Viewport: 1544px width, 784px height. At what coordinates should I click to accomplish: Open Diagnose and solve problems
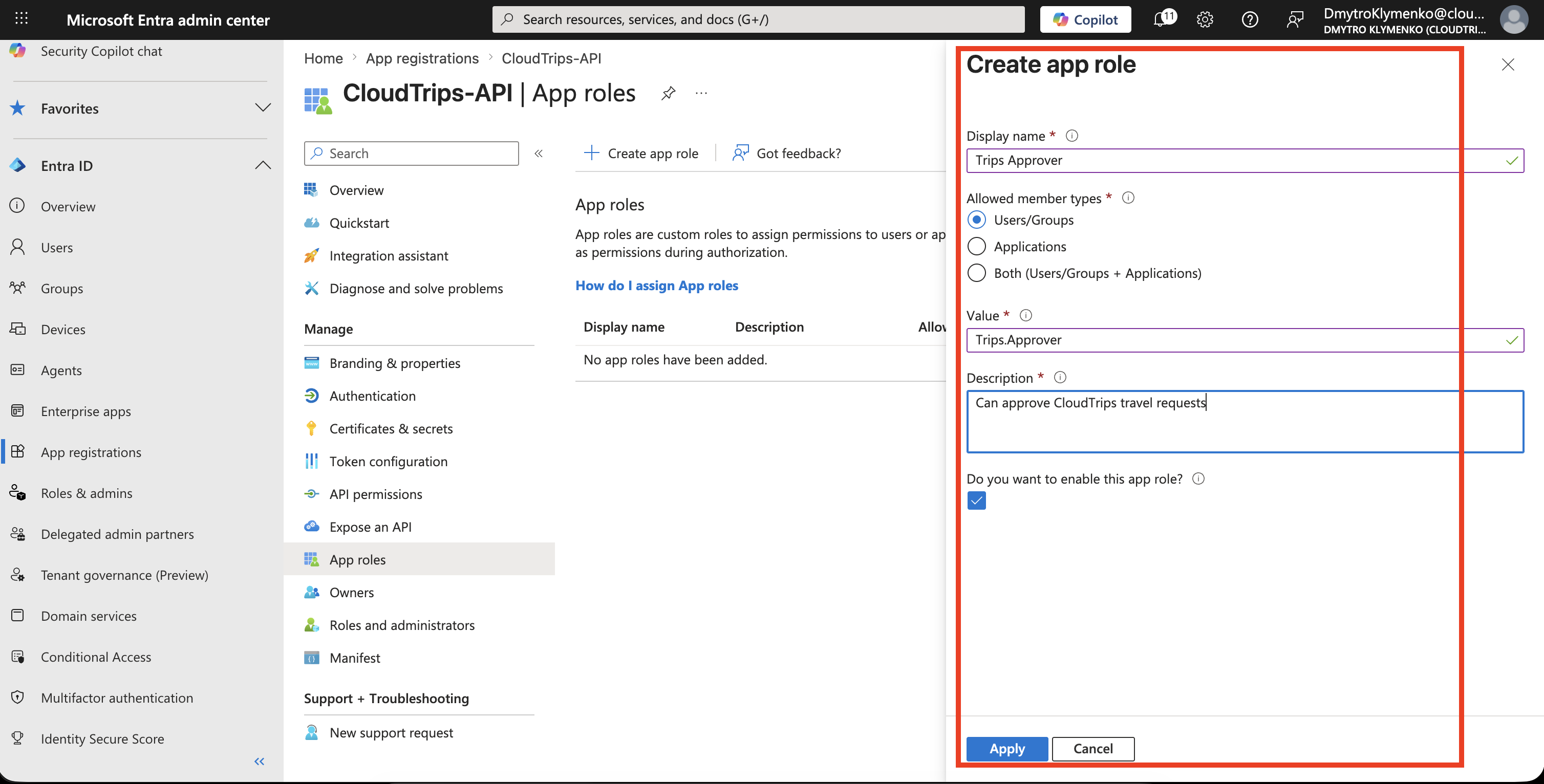tap(416, 288)
